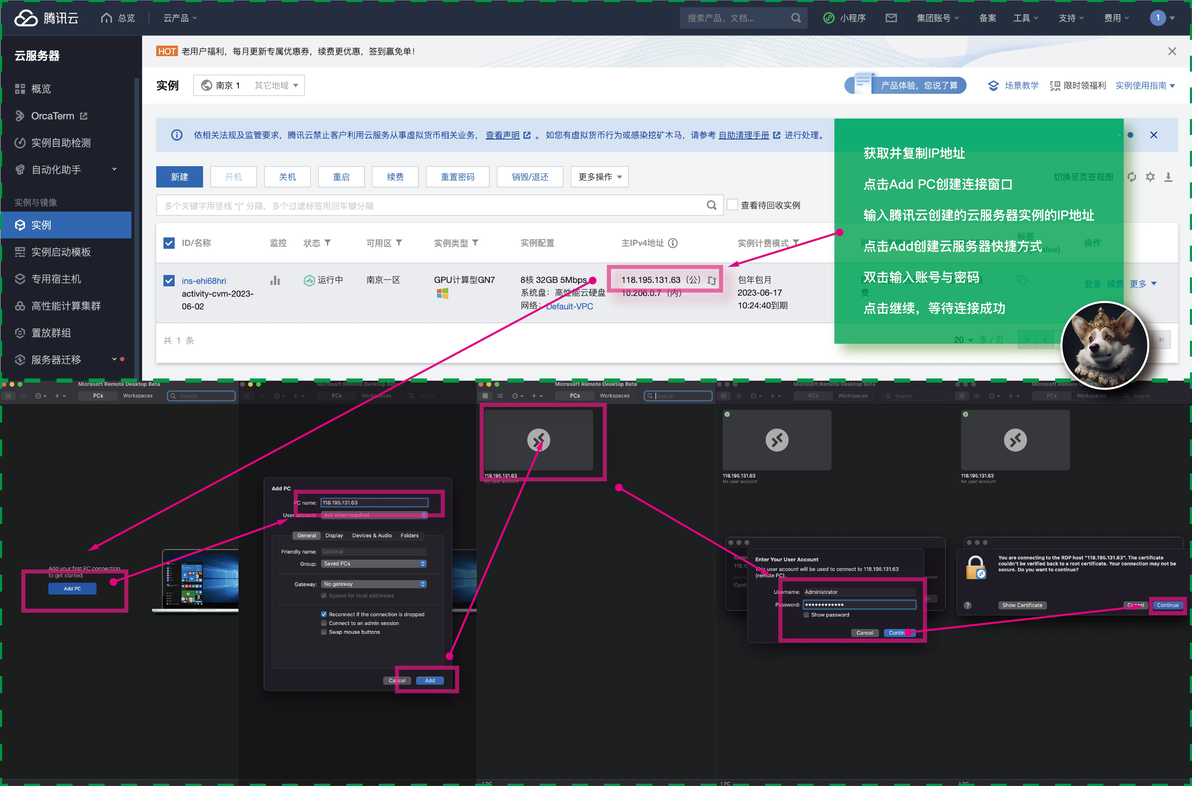The width and height of the screenshot is (1192, 786).
Task: Enable Connect to an admin session
Action: click(x=324, y=623)
